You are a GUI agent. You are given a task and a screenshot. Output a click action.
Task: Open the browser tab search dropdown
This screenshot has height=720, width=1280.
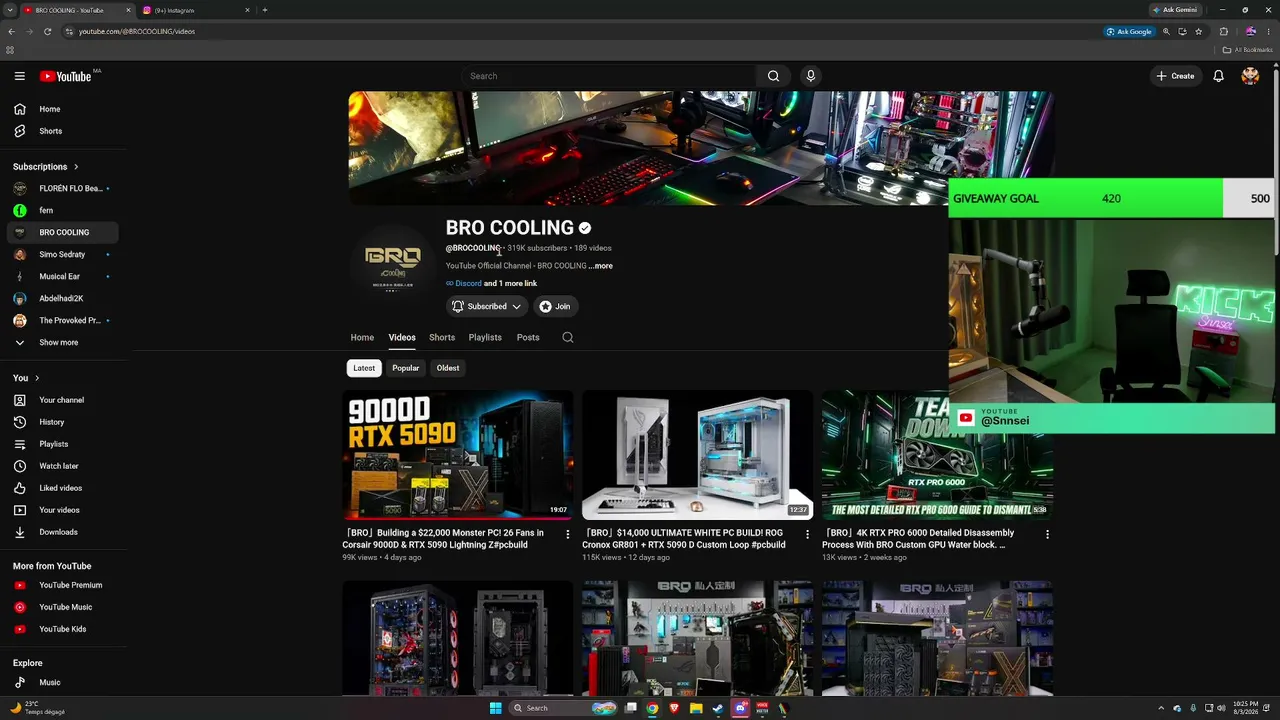click(11, 10)
